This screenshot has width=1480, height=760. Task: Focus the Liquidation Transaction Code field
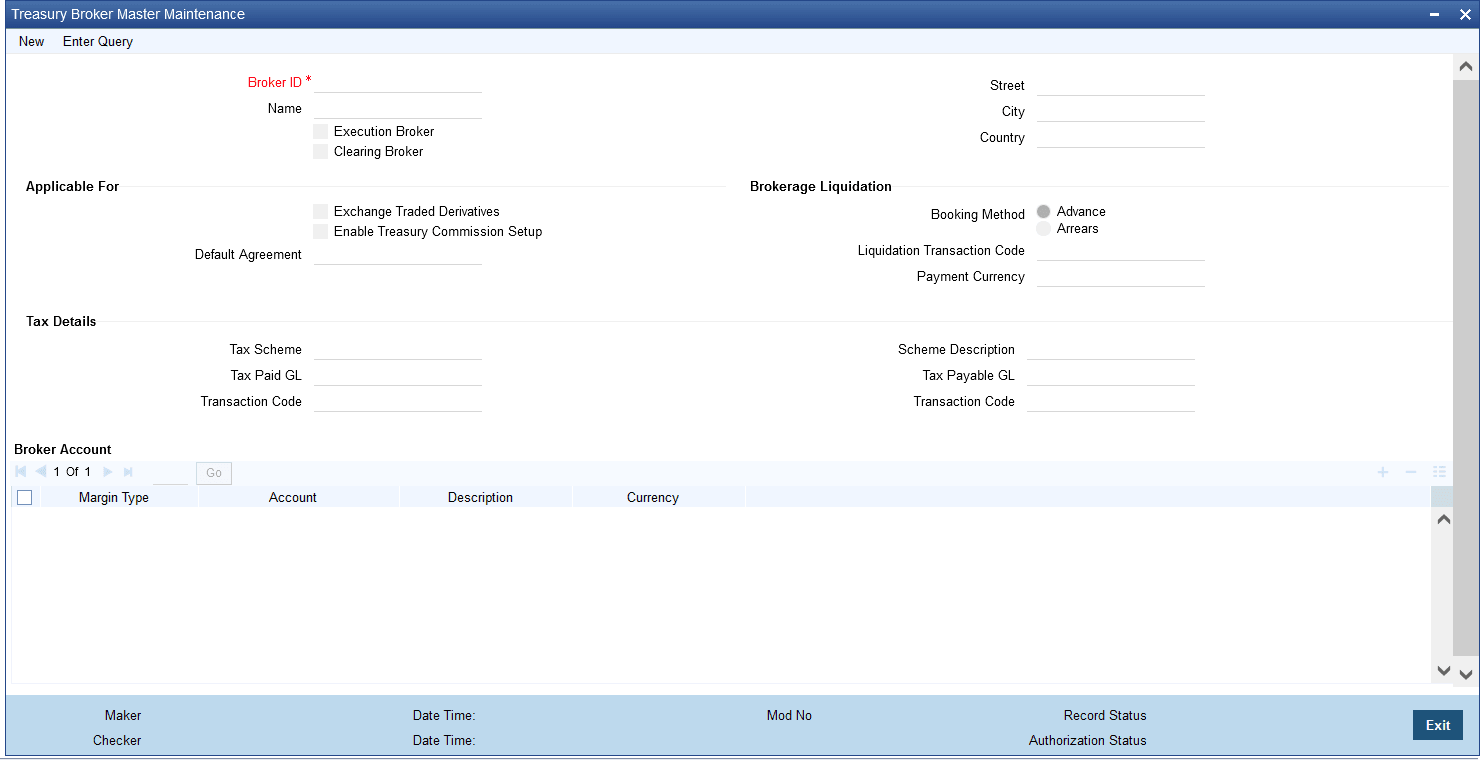1121,250
